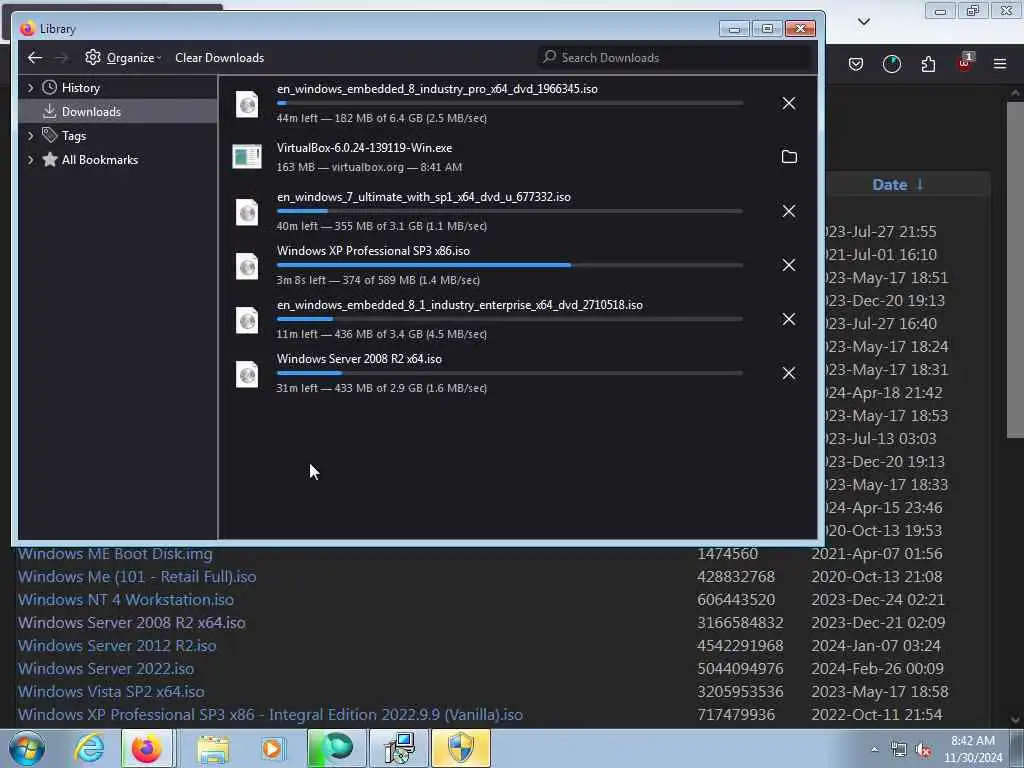This screenshot has height=768, width=1024.
Task: Expand the All Bookmarks node
Action: pyautogui.click(x=30, y=160)
